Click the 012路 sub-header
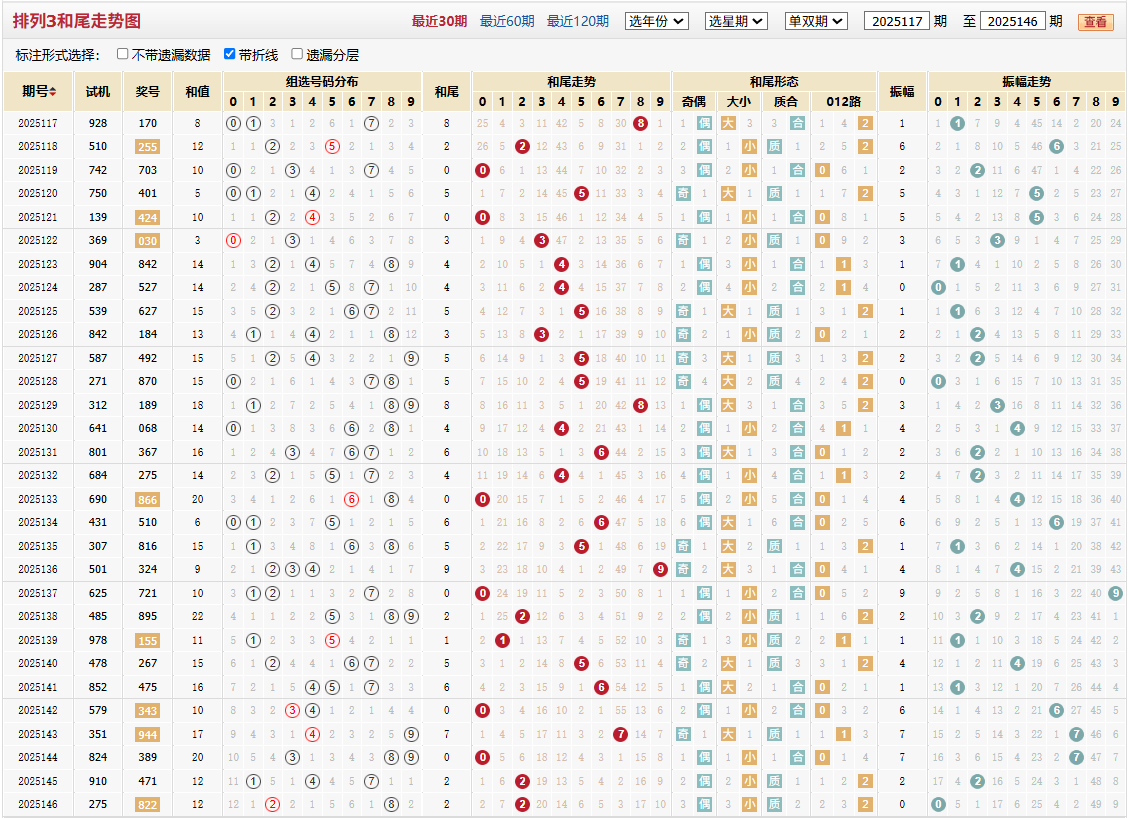The width and height of the screenshot is (1128, 818). click(843, 101)
